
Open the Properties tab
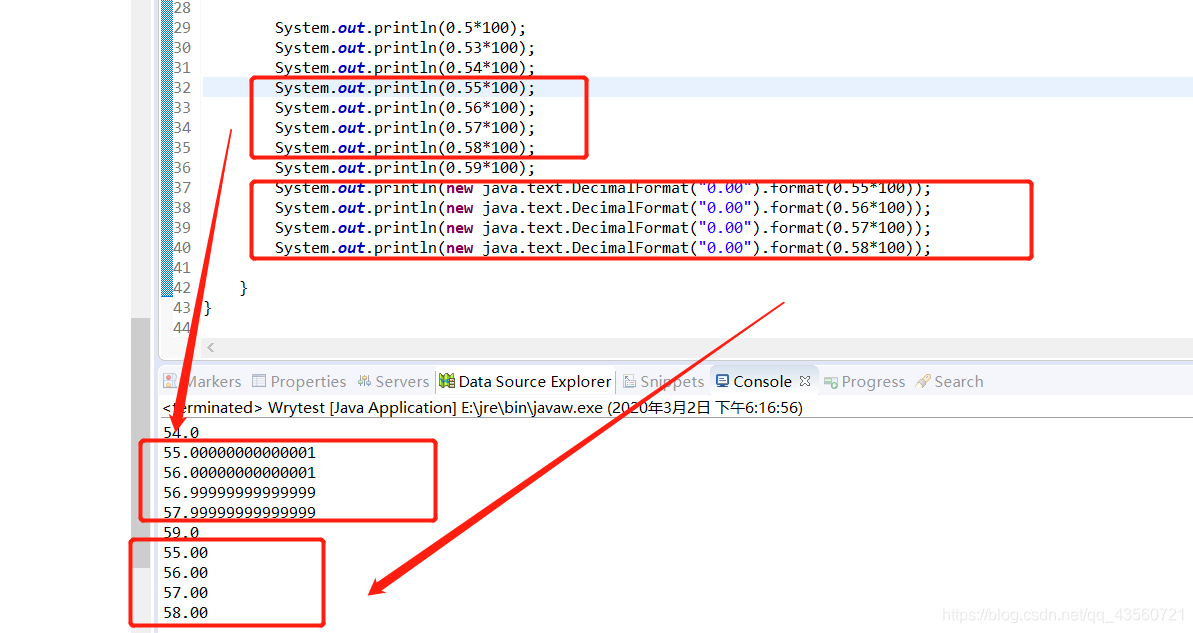coord(299,381)
